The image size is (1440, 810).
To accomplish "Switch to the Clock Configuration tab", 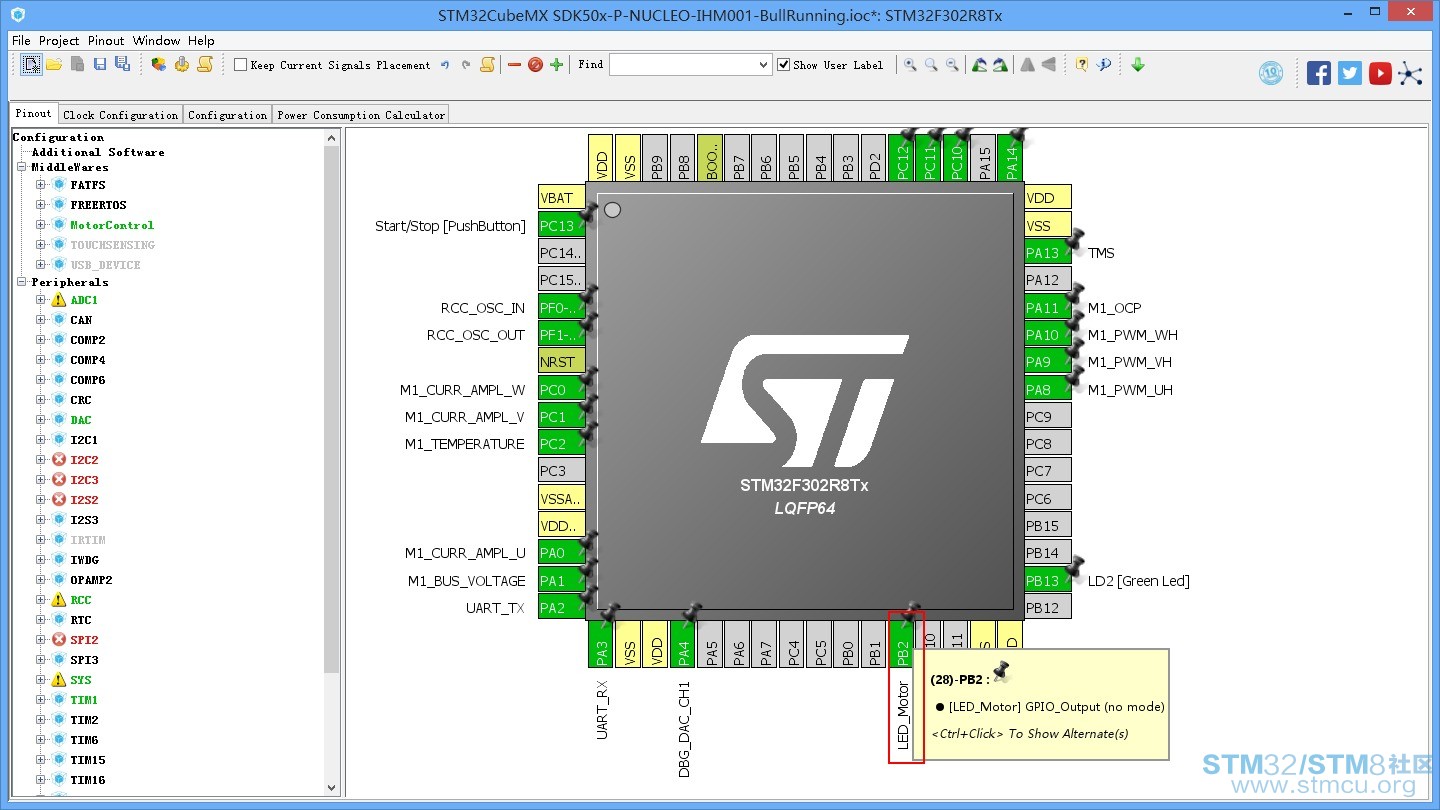I will click(121, 115).
